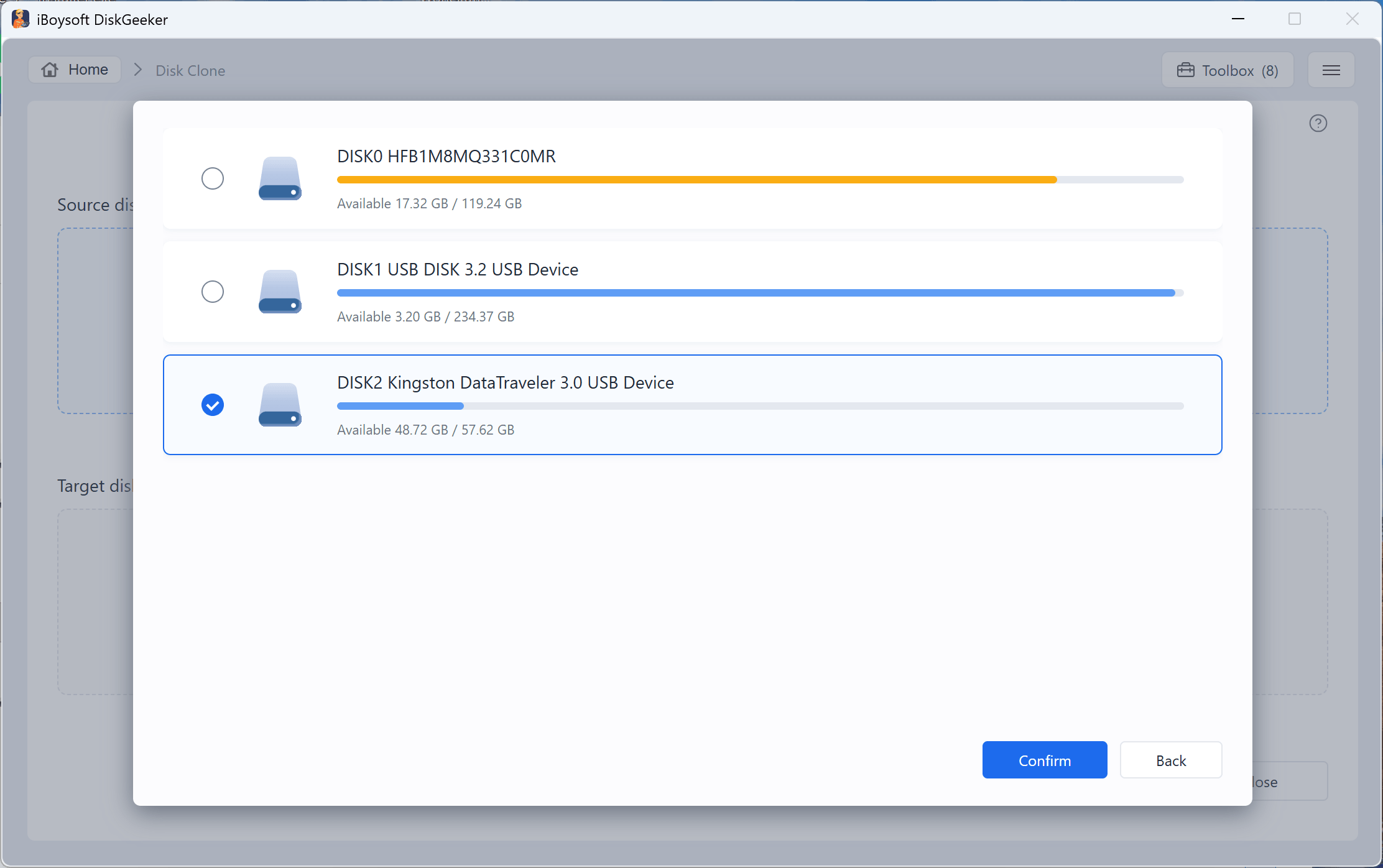Open the hamburger menu icon
This screenshot has height=868, width=1383.
[x=1331, y=70]
